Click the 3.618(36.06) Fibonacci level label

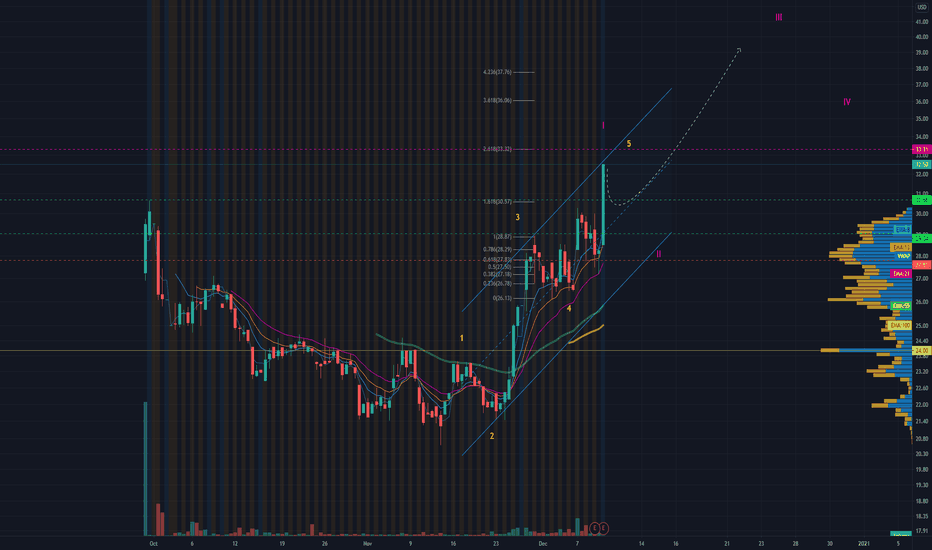pos(498,100)
